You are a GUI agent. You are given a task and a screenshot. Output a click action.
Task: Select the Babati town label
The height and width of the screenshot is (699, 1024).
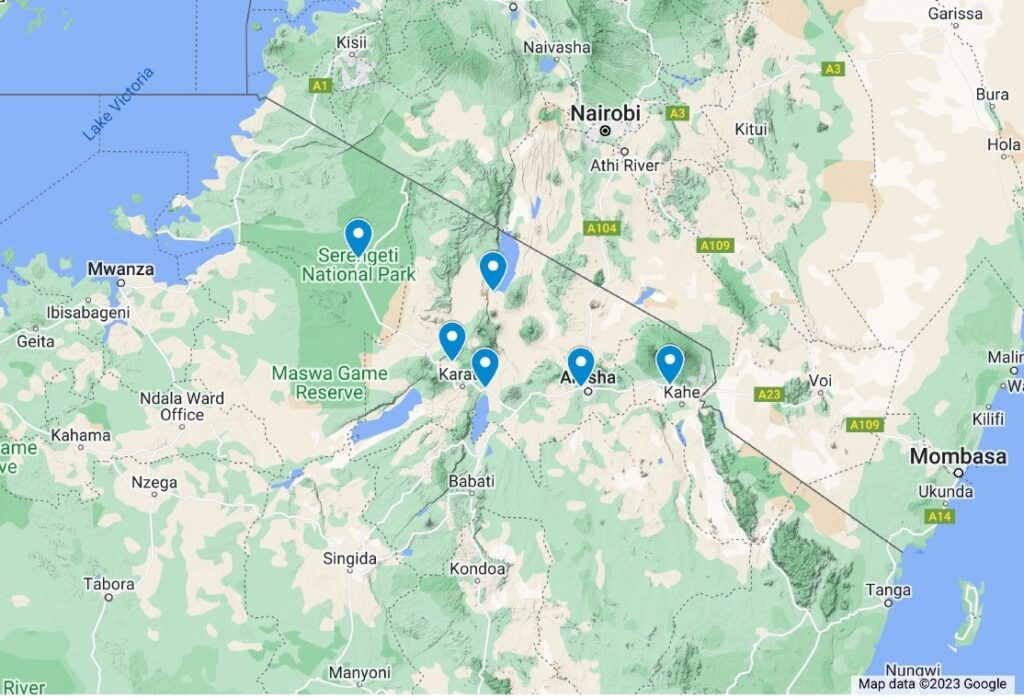click(x=471, y=481)
